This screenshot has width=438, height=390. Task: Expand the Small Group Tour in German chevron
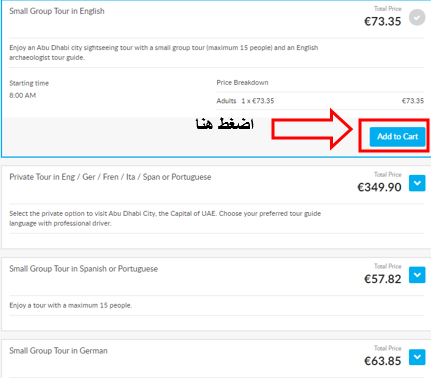(417, 357)
